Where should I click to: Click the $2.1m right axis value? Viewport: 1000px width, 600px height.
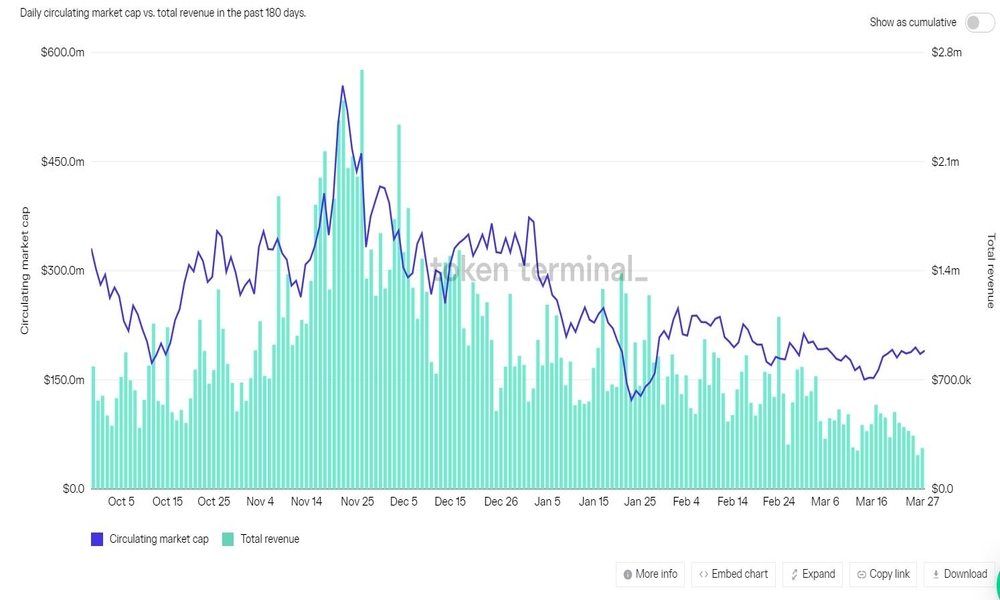945,162
